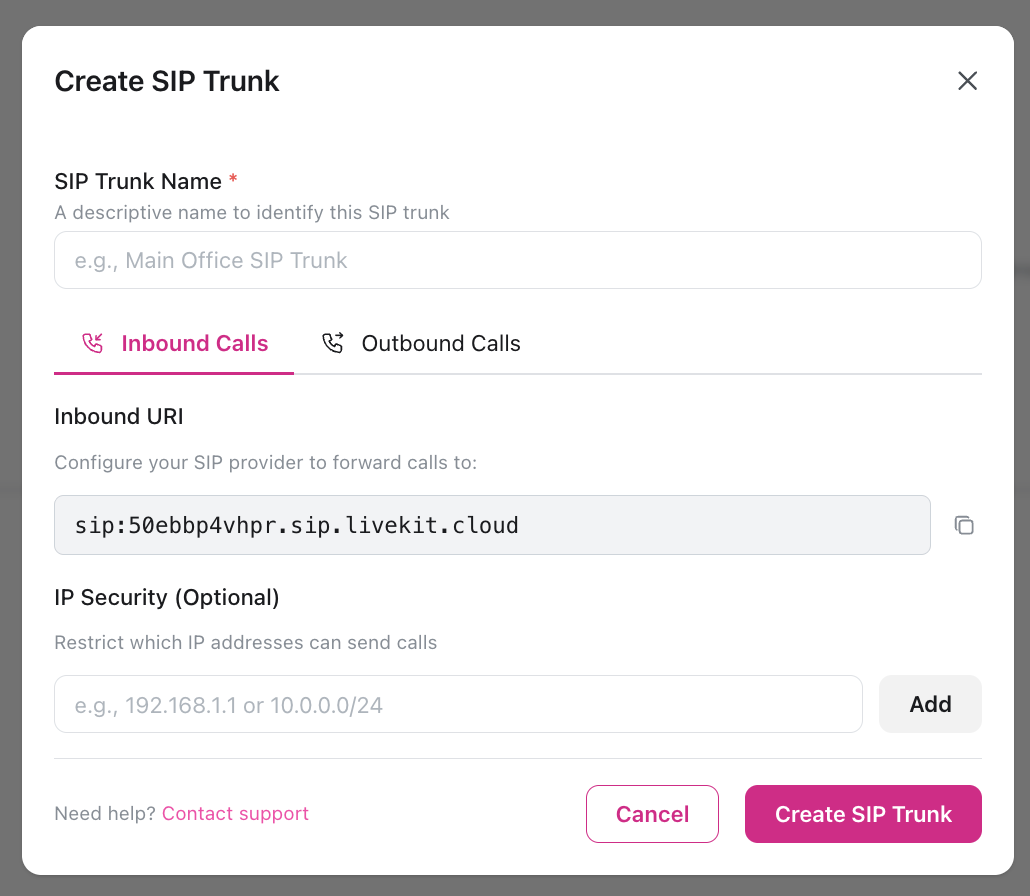Select the sip:50ebbp4vhpr.sip.livekit.cloud URI text

coord(296,524)
